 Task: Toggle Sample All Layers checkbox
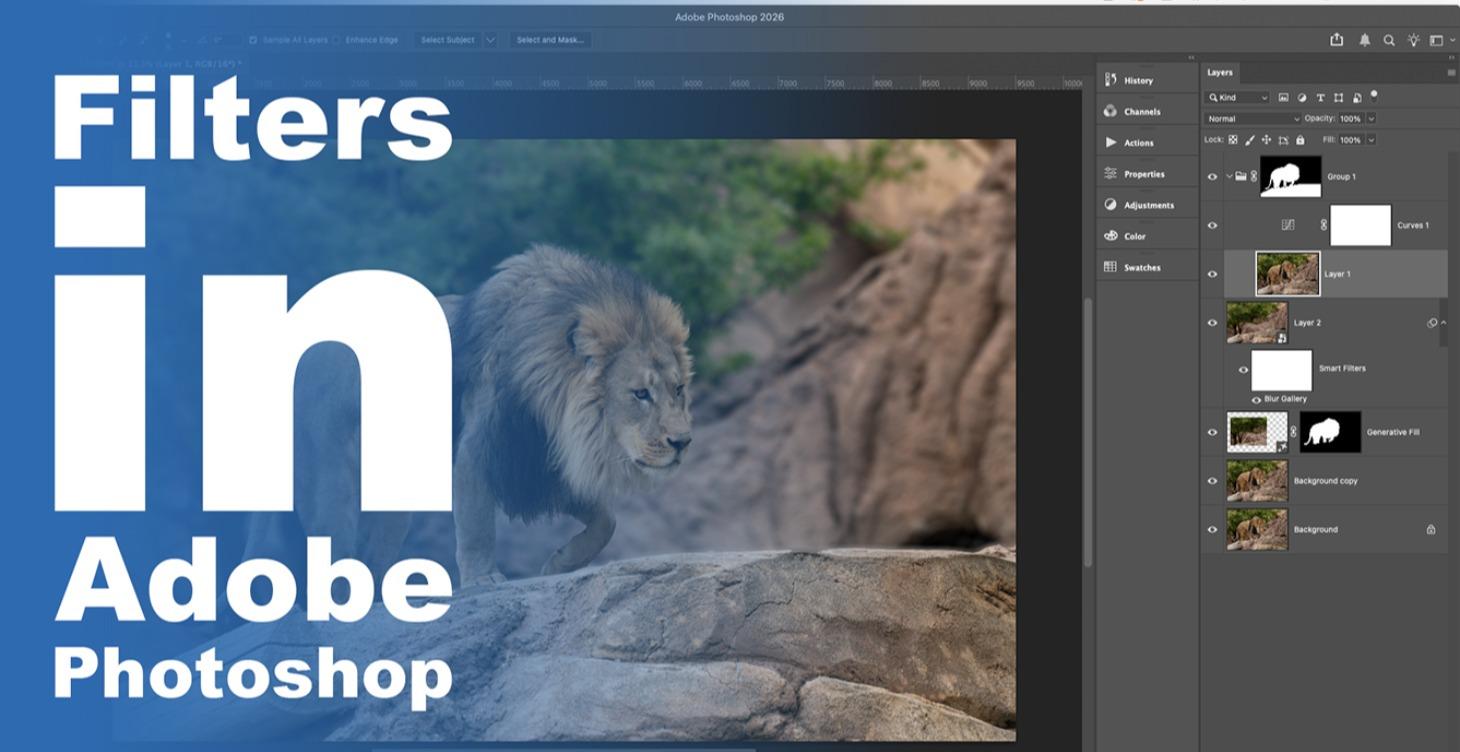click(253, 40)
